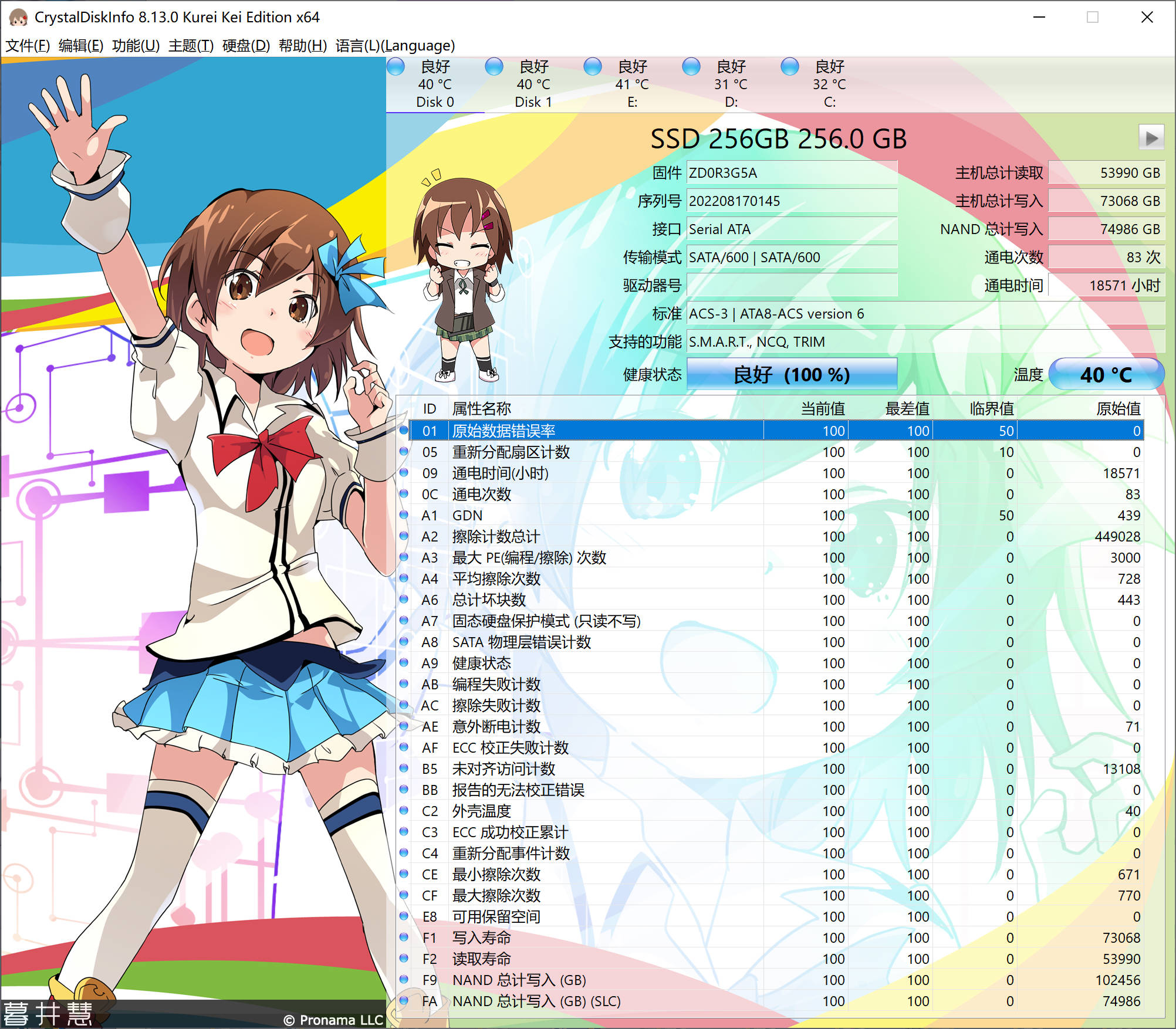1176x1029 pixels.
Task: Click the Disk 1 status orb icon
Action: point(494,66)
